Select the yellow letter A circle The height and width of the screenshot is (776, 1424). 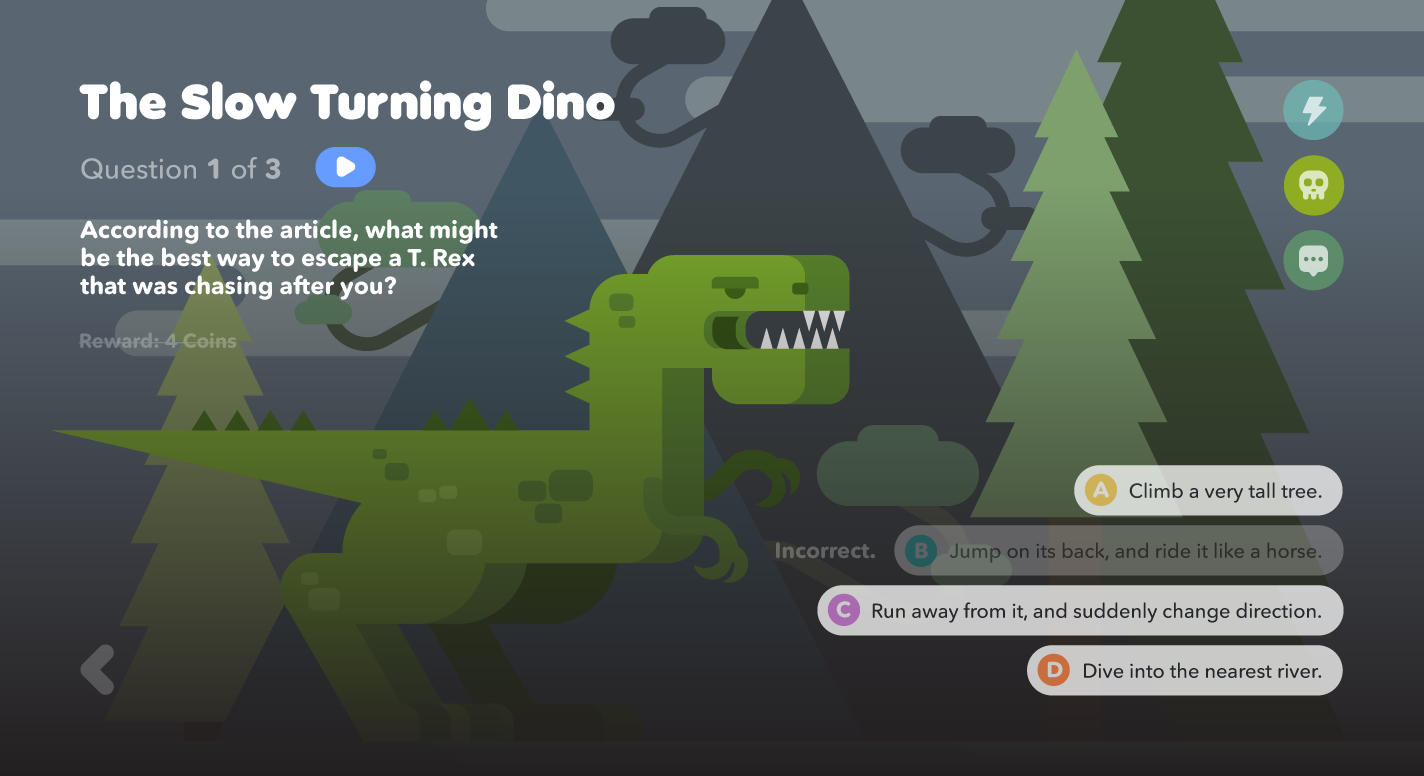tap(1101, 490)
